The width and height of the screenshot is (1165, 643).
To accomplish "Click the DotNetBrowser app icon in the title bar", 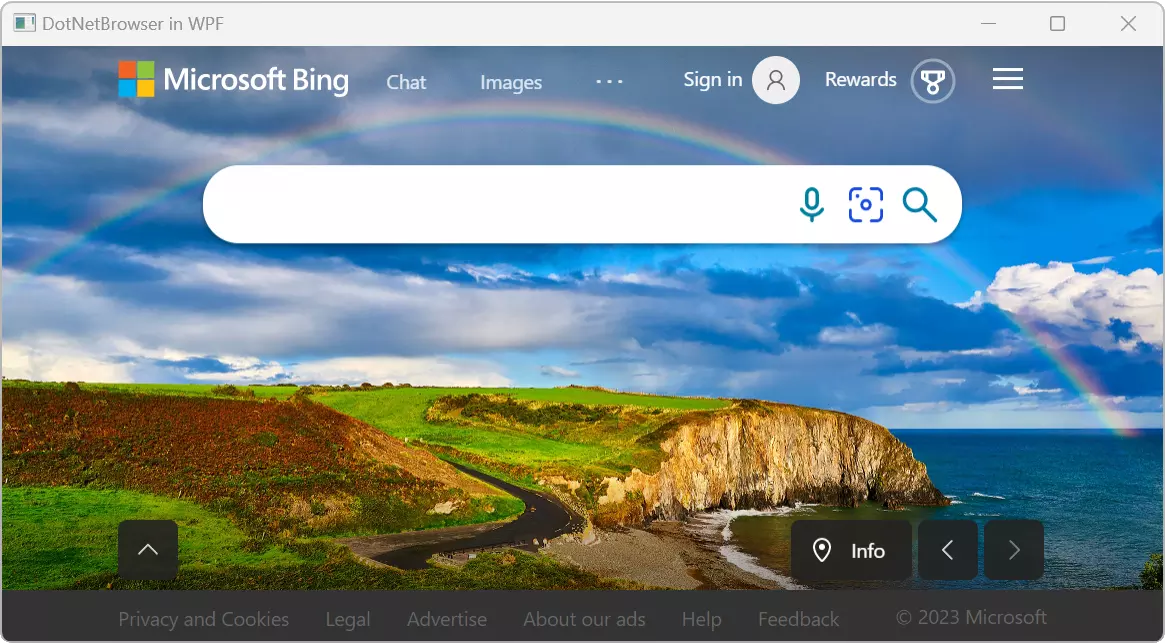I will [x=25, y=23].
